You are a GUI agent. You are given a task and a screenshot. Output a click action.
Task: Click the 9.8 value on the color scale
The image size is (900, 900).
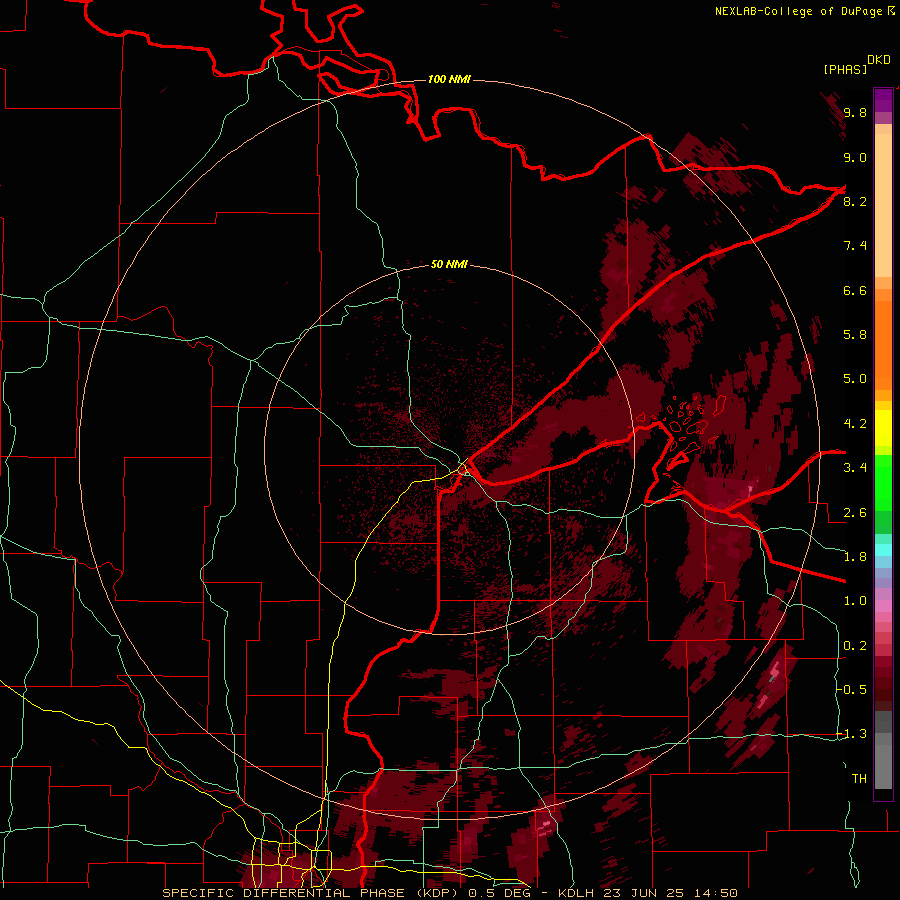[x=855, y=112]
